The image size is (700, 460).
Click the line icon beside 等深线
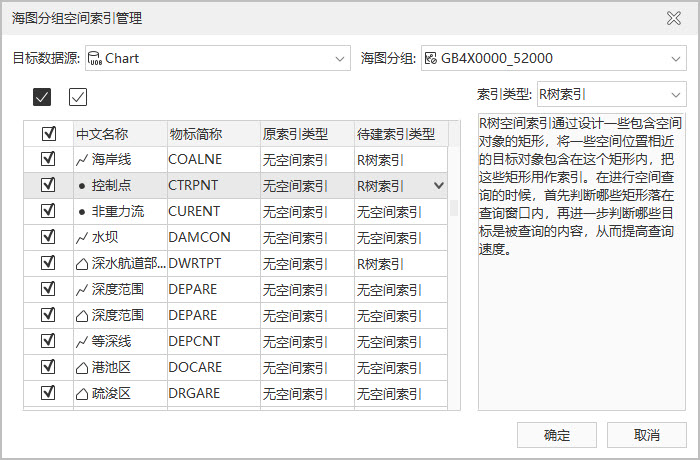(82, 341)
